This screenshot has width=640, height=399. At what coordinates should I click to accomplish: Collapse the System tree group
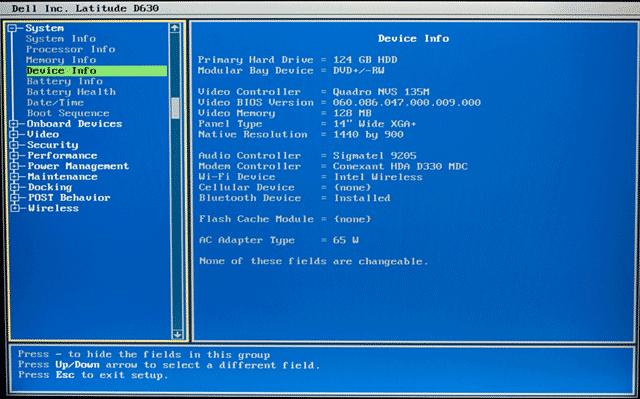(x=13, y=28)
